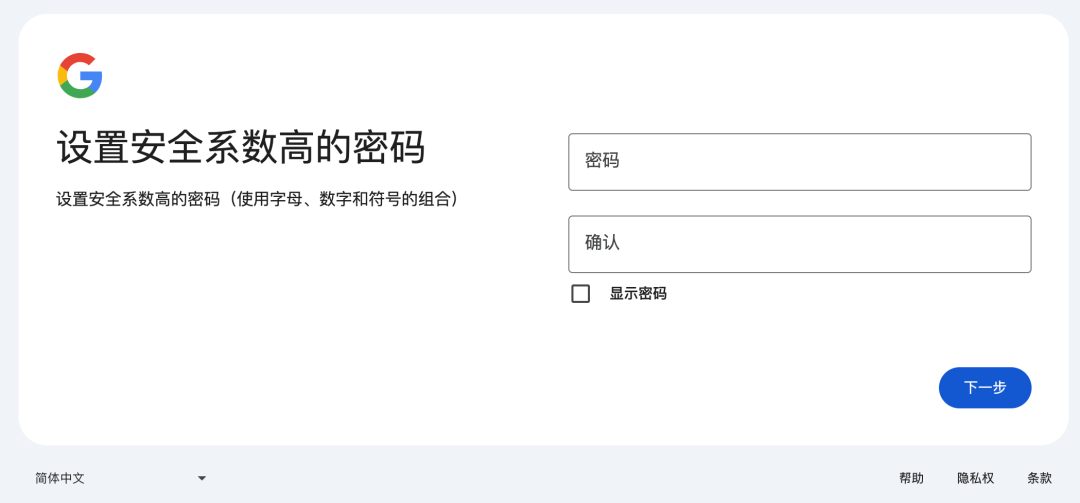Click the 密码 placeholder label
1080x503 pixels.
coord(602,160)
